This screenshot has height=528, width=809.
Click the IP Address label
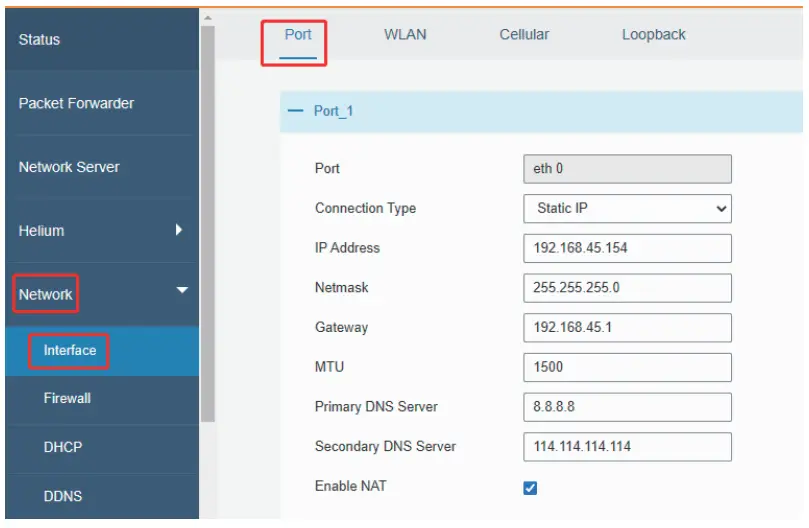coord(347,248)
